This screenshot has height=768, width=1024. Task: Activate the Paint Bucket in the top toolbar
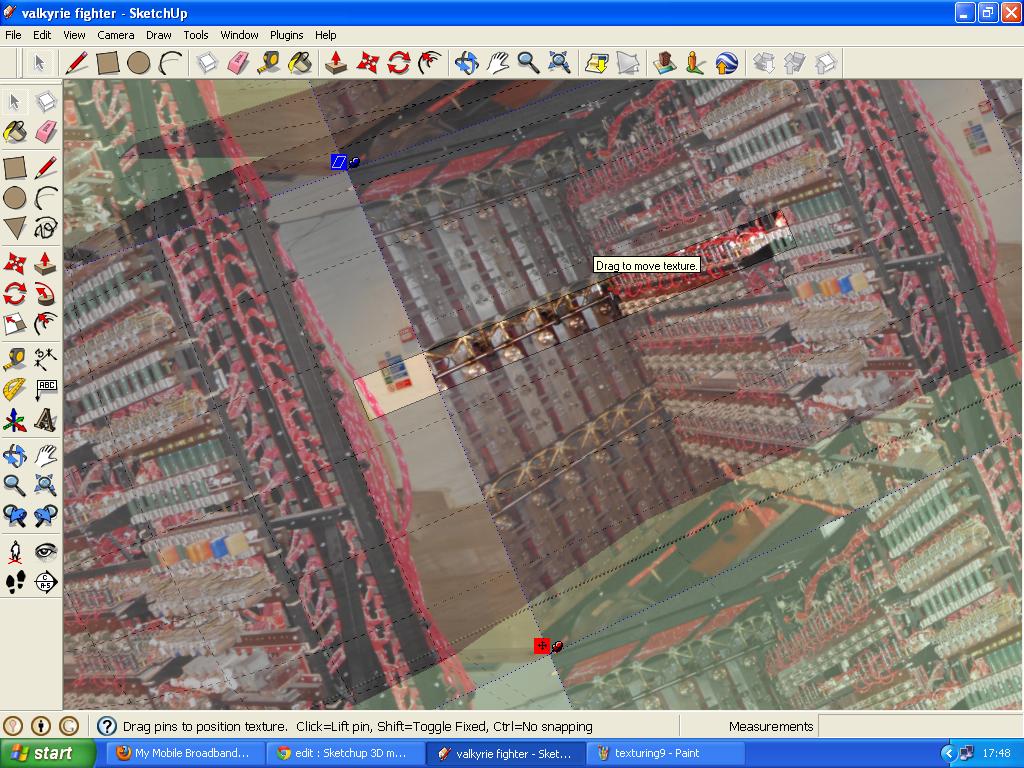coord(300,63)
